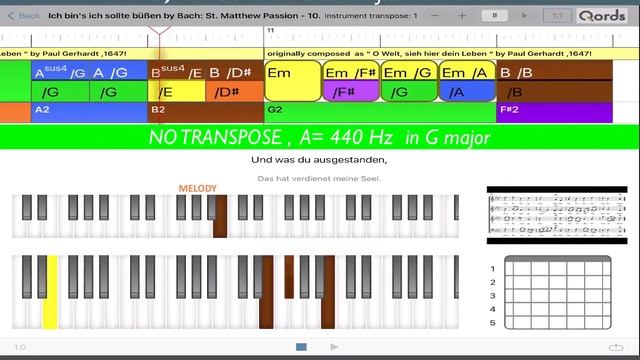Click lyric line 'Das hat verdienet meine Seel.'
The height and width of the screenshot is (360, 640).
319,178
